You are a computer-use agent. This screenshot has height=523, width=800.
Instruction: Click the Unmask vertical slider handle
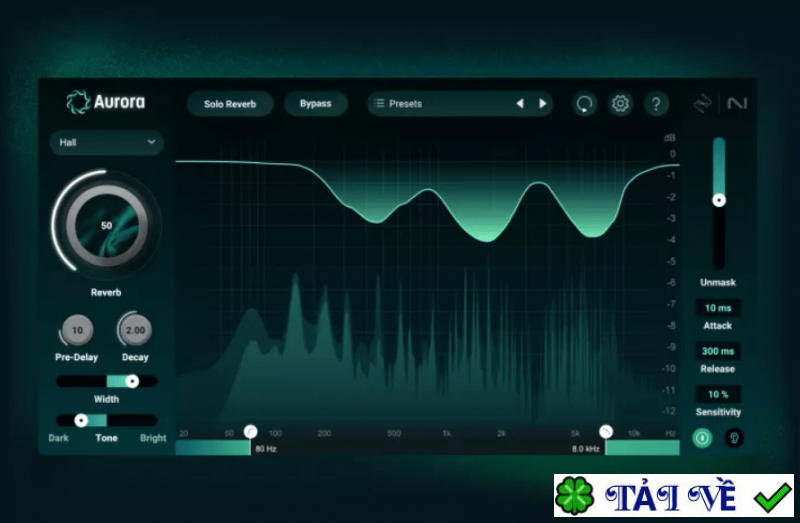719,200
